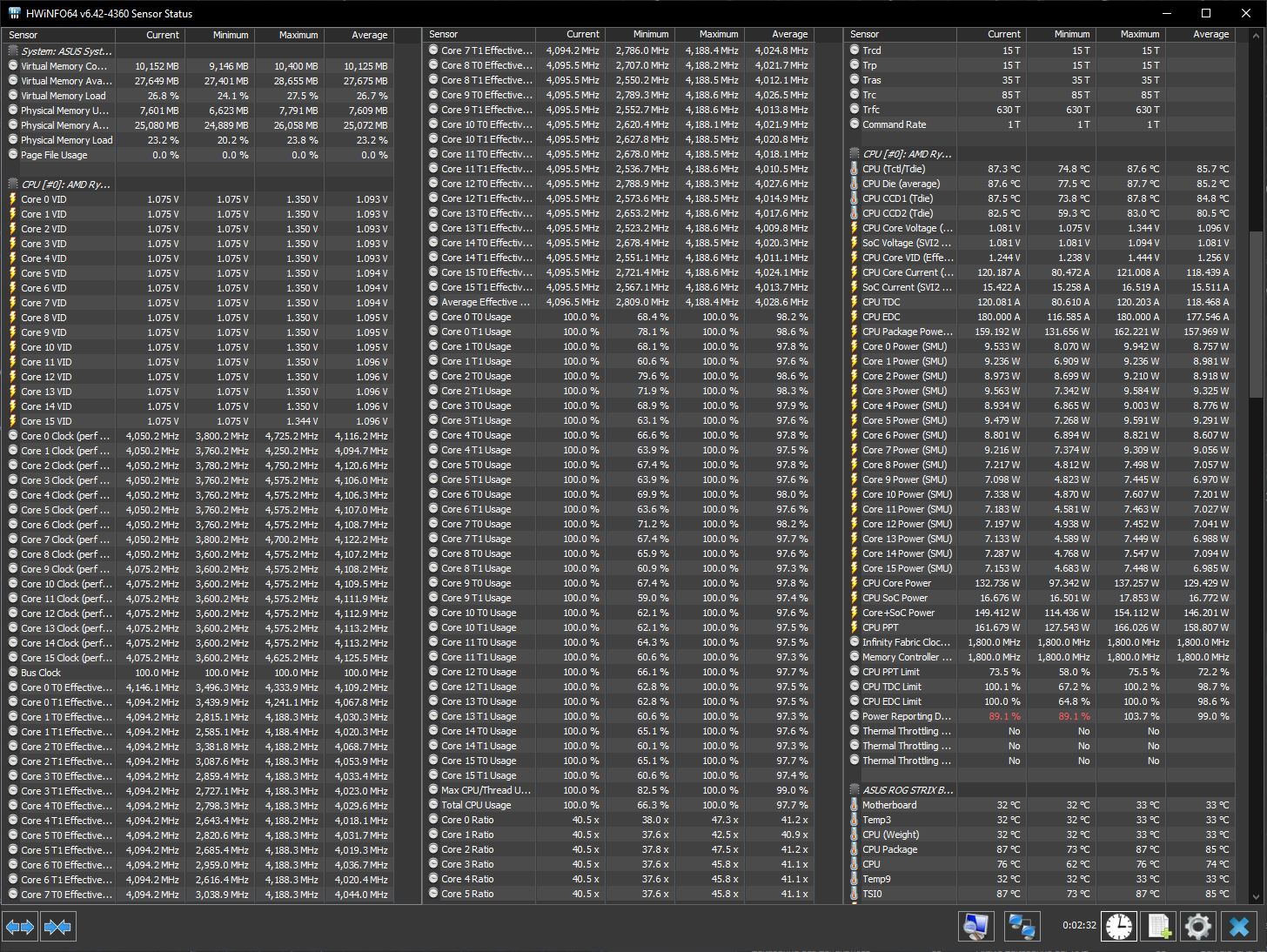The image size is (1267, 952).
Task: Click Sensor column header in left panel
Action: (x=59, y=35)
